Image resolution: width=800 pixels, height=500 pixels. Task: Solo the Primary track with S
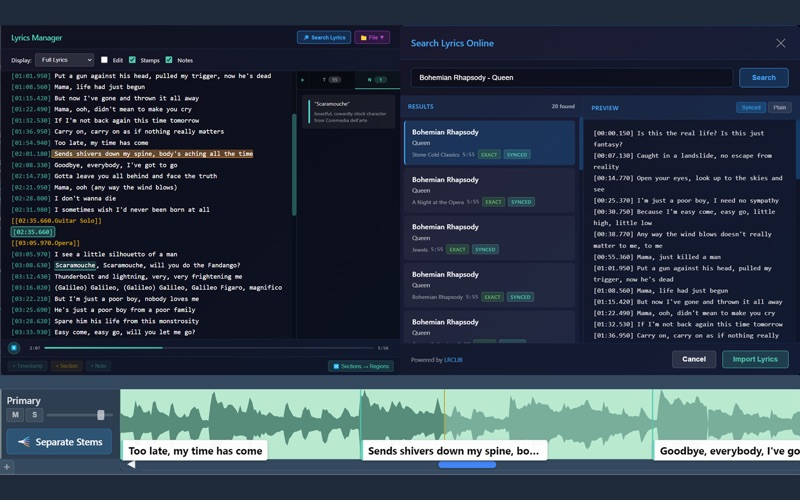point(35,415)
